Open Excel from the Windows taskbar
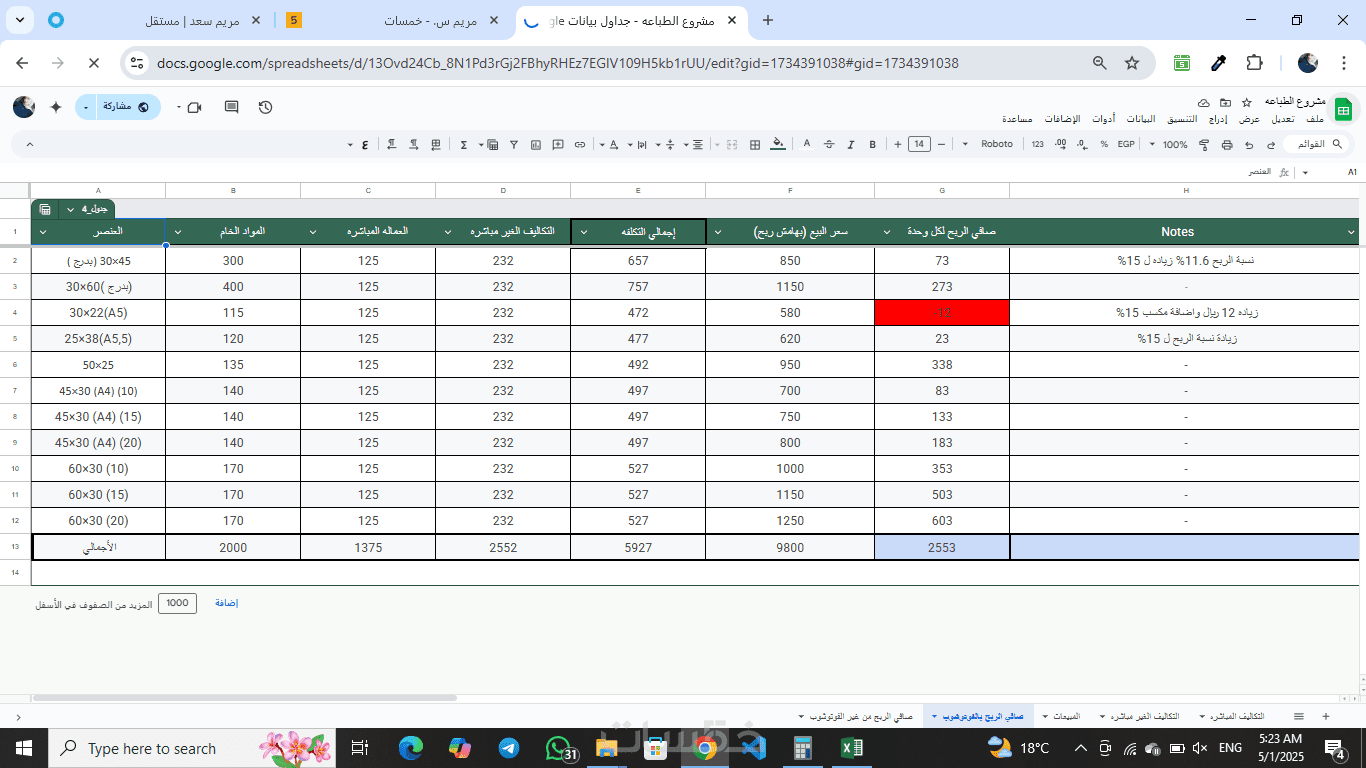Screen dimensions: 1366x768 tap(851, 748)
